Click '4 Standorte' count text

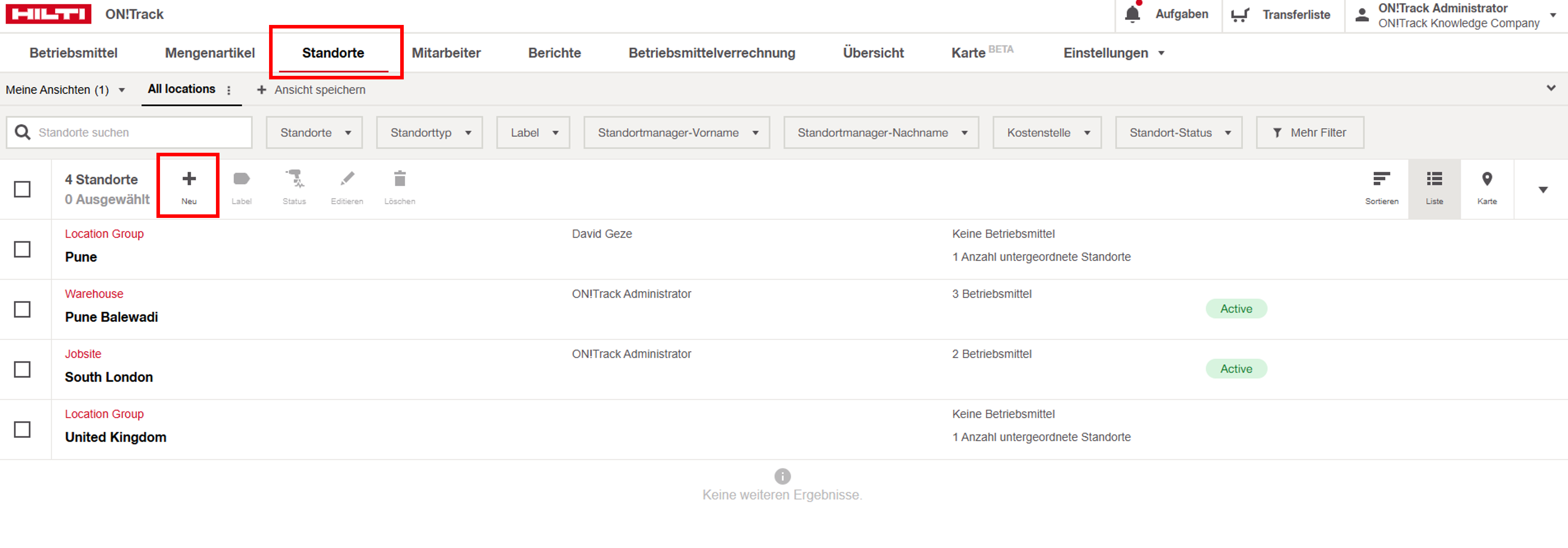[102, 179]
